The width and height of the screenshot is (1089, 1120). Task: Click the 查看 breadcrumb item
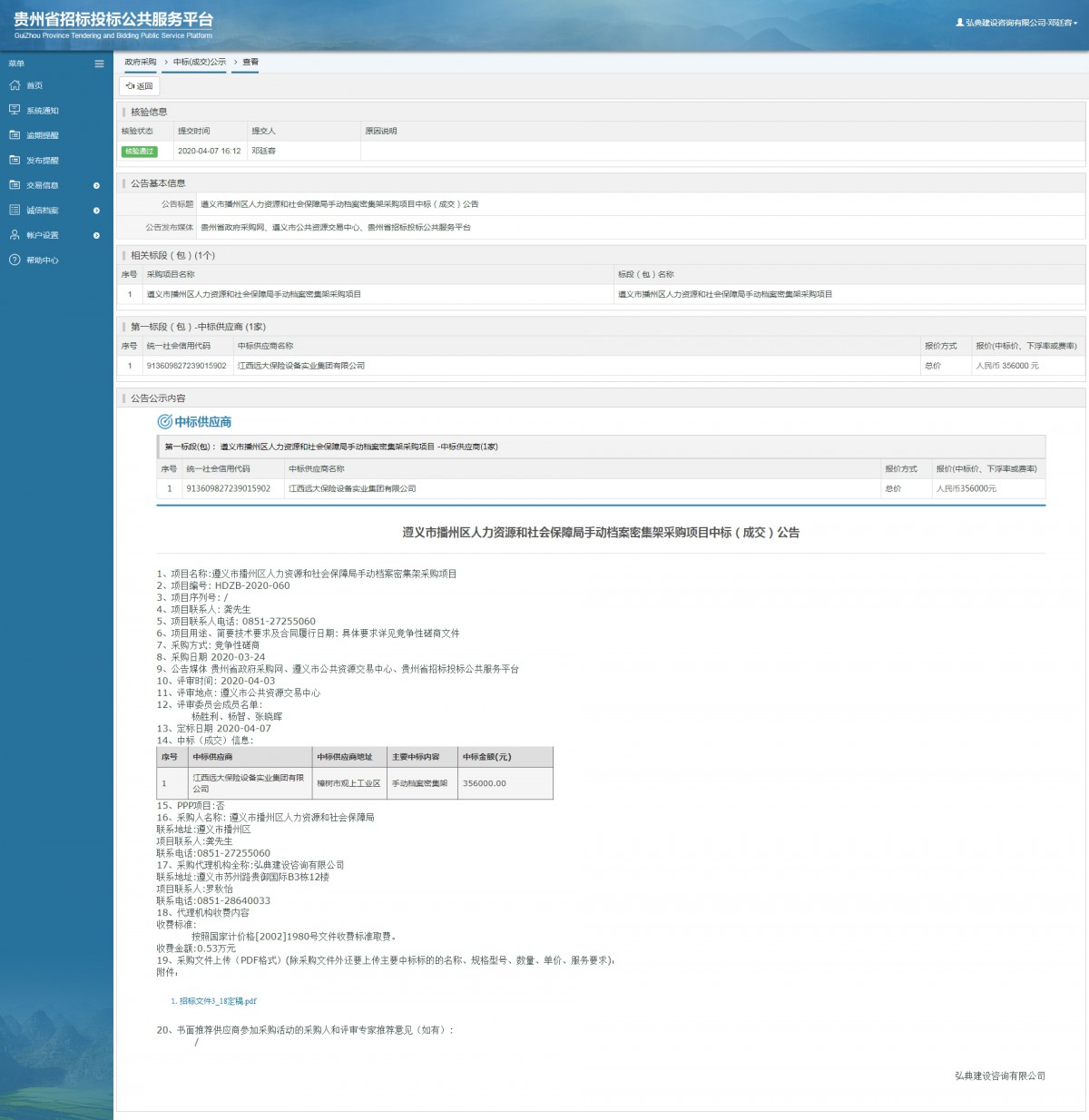click(250, 62)
